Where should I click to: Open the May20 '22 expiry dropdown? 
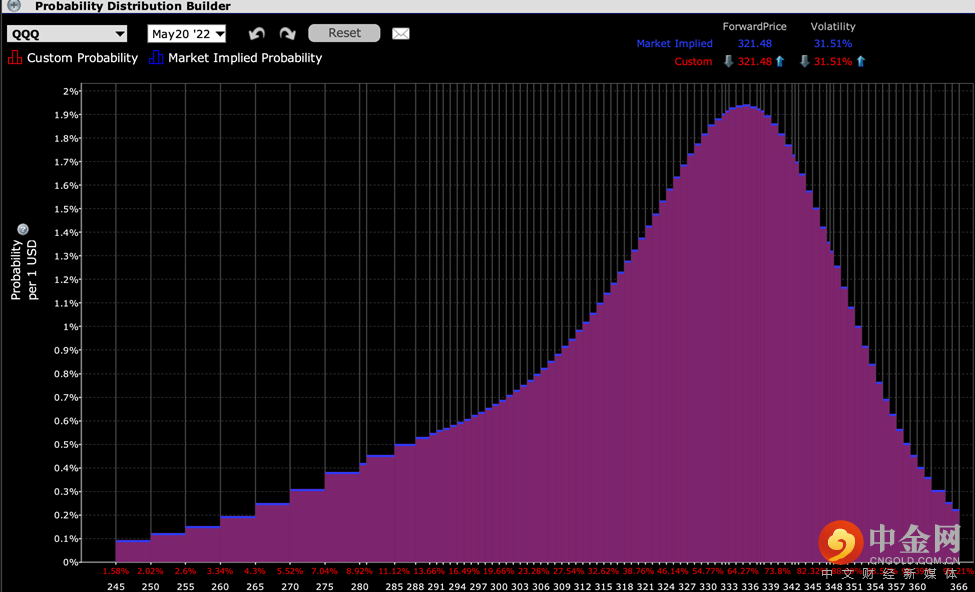(x=187, y=34)
